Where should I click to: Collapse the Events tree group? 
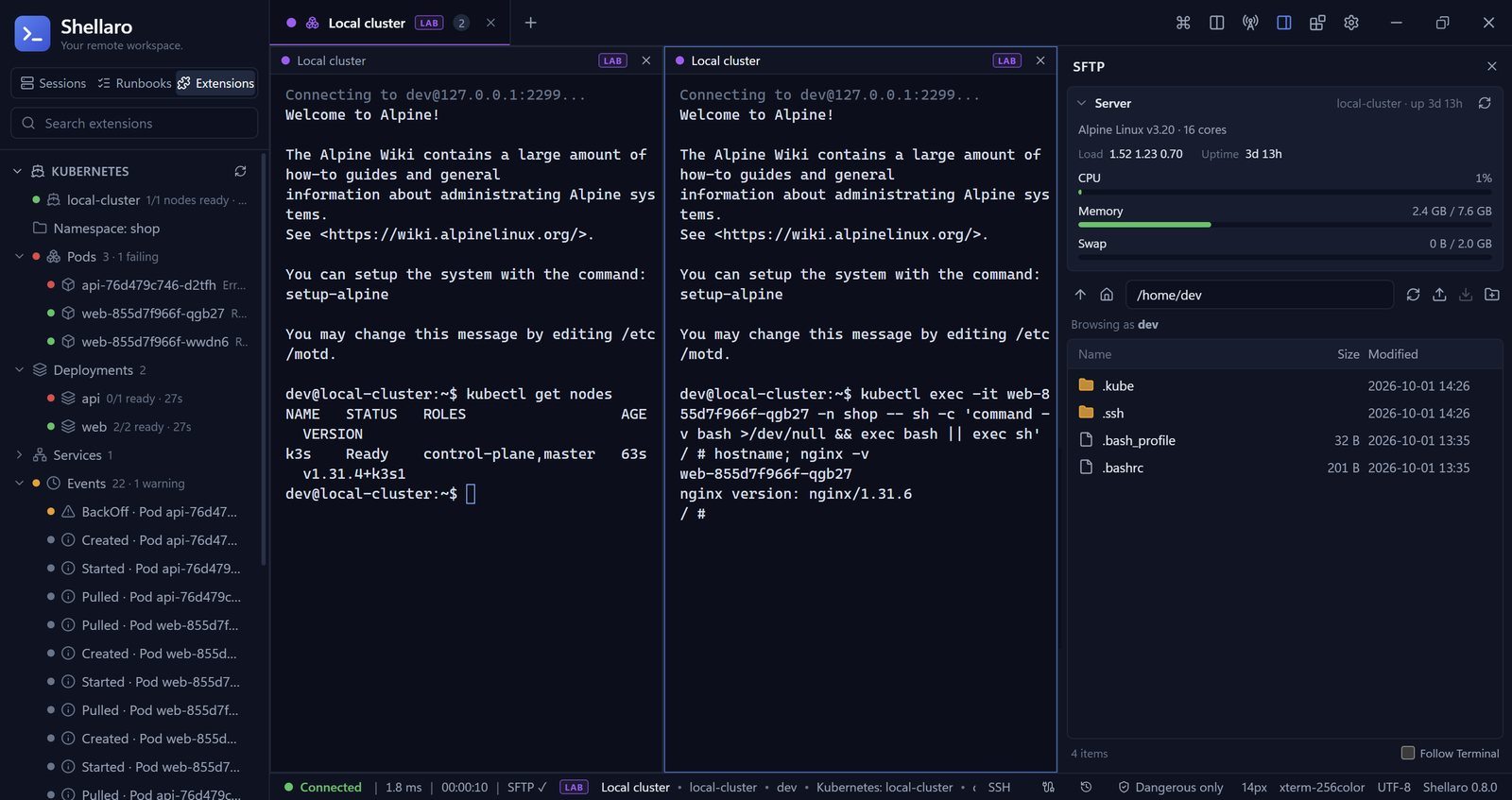19,483
